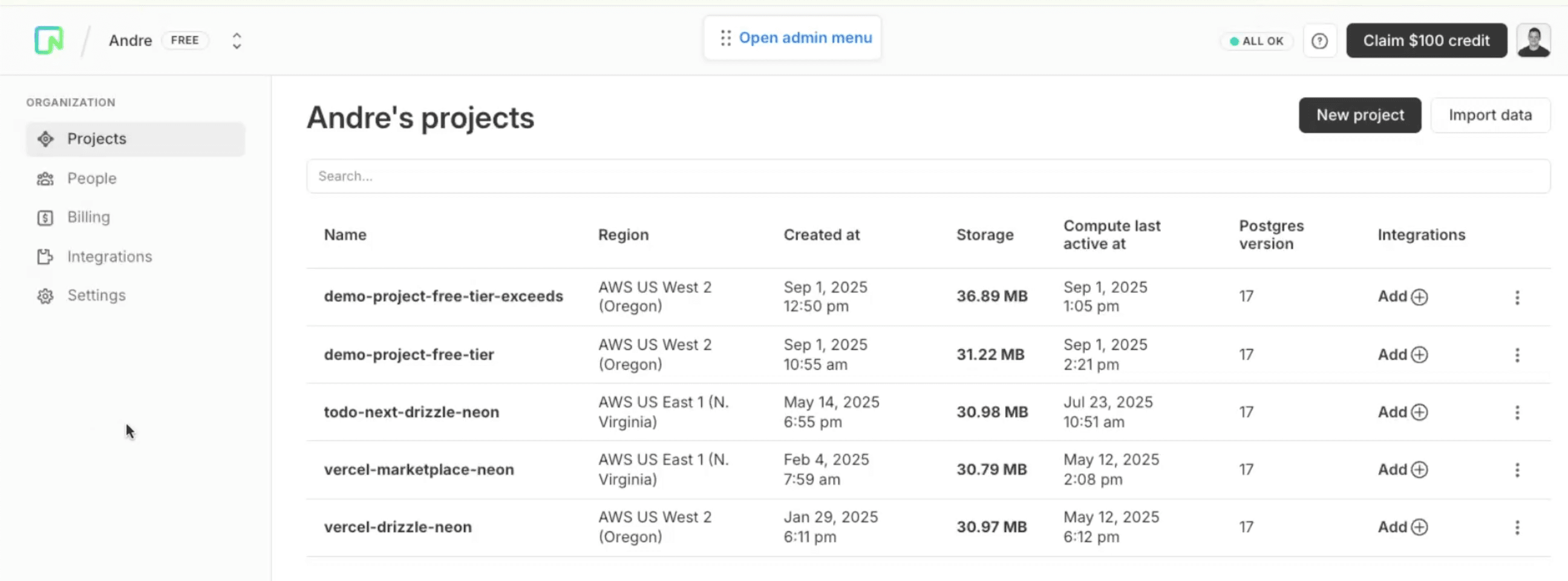The image size is (1568, 581).
Task: Open the Integrations puzzle icon
Action: click(x=45, y=257)
